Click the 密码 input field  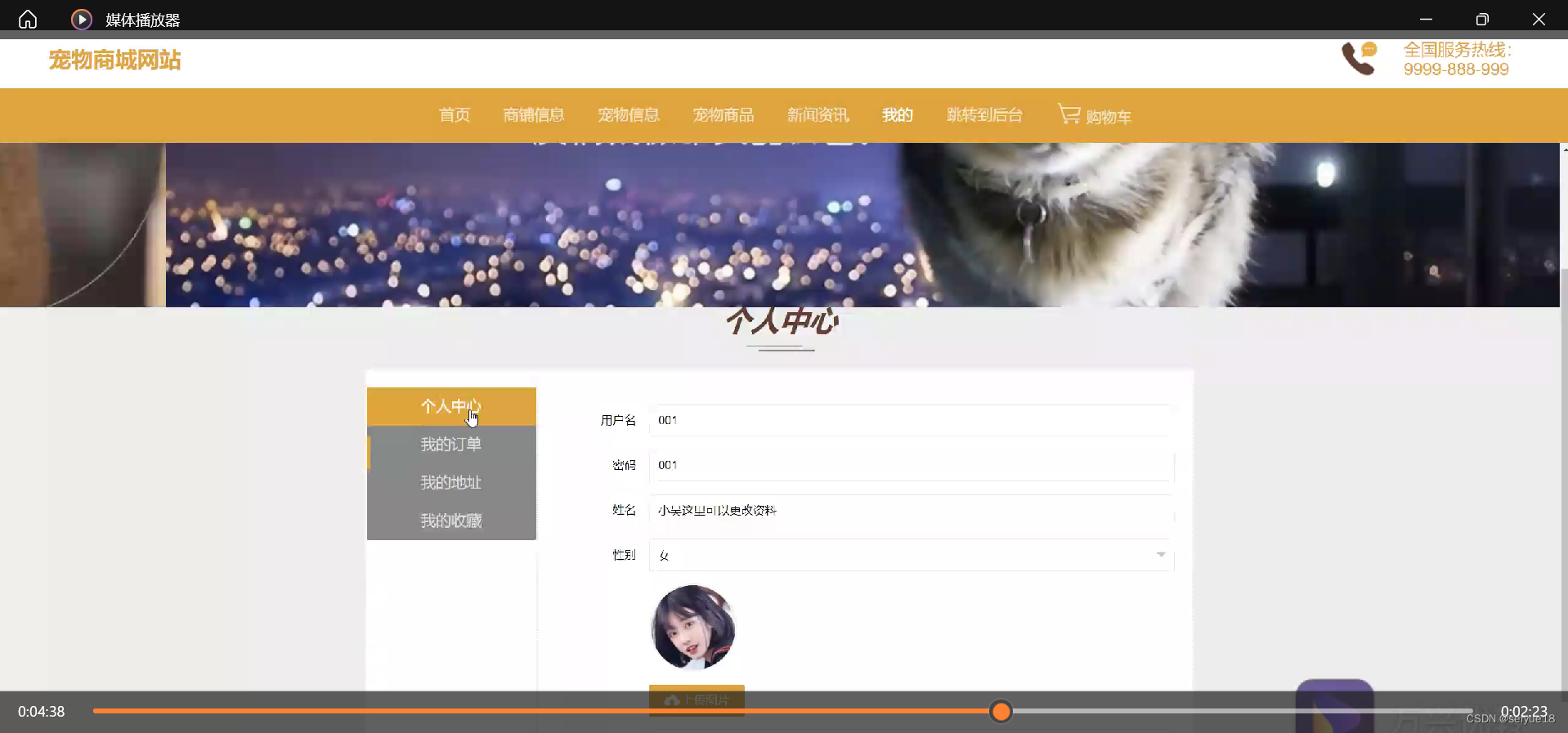(x=912, y=465)
